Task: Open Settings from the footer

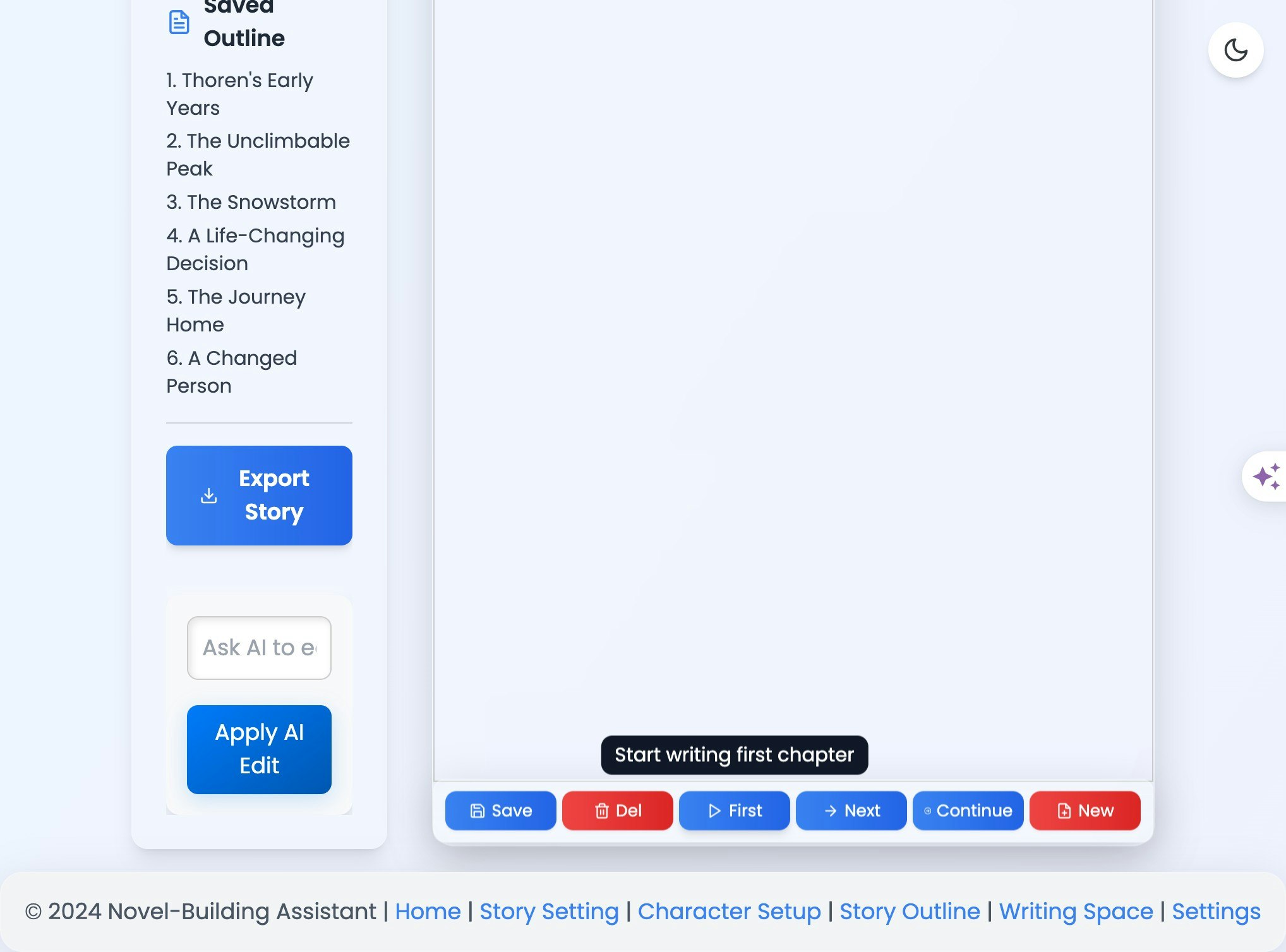Action: (x=1216, y=911)
